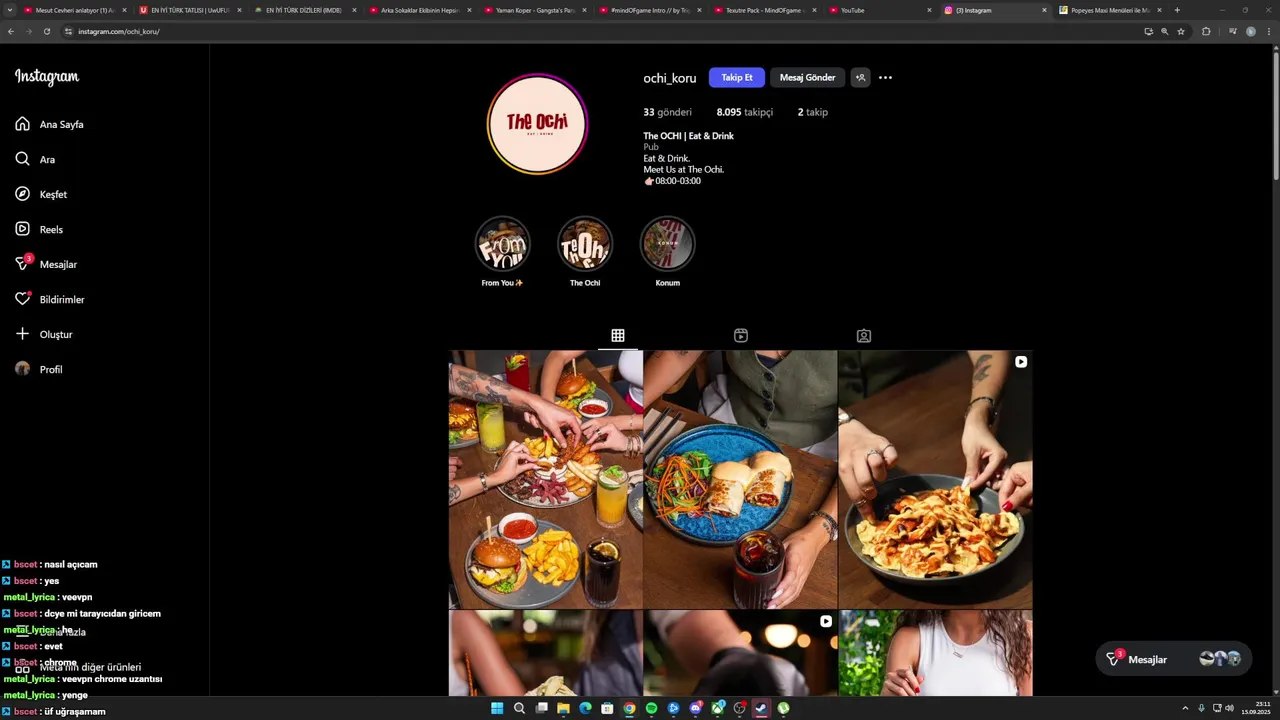1280x720 pixels.
Task: Reload the Instagram page
Action: [x=46, y=31]
